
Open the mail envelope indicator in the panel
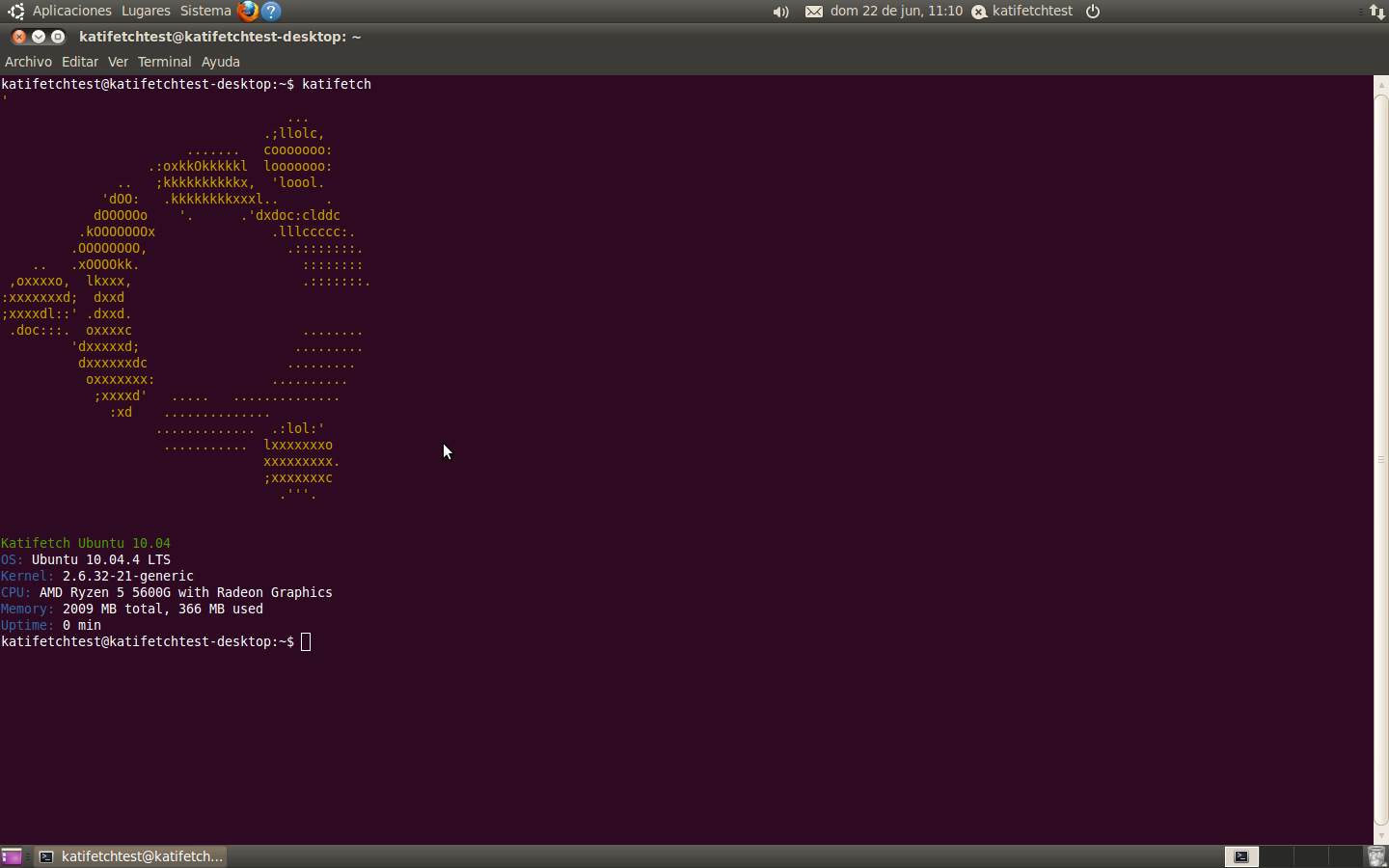point(815,11)
